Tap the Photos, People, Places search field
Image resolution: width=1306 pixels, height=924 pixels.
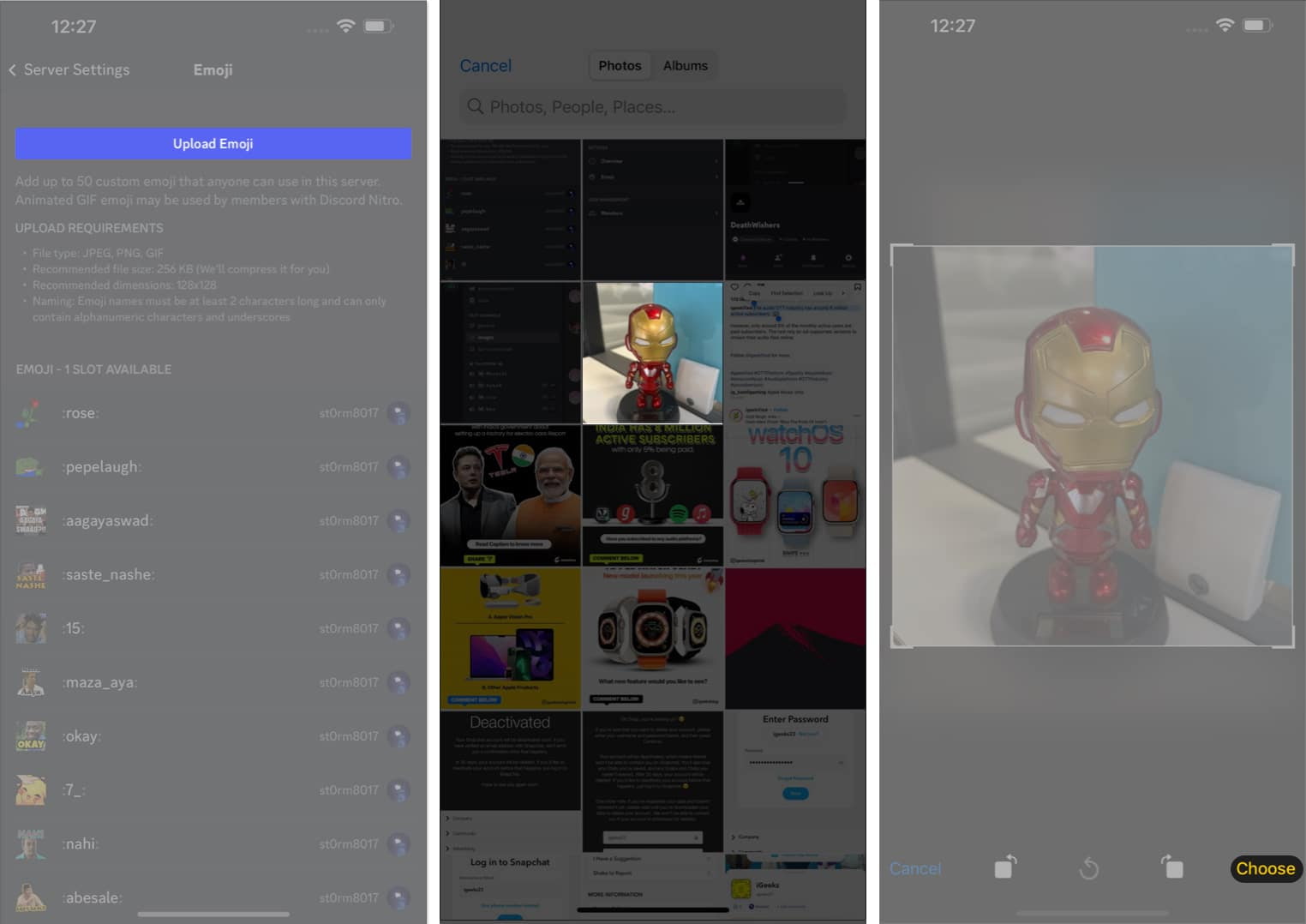pos(652,107)
